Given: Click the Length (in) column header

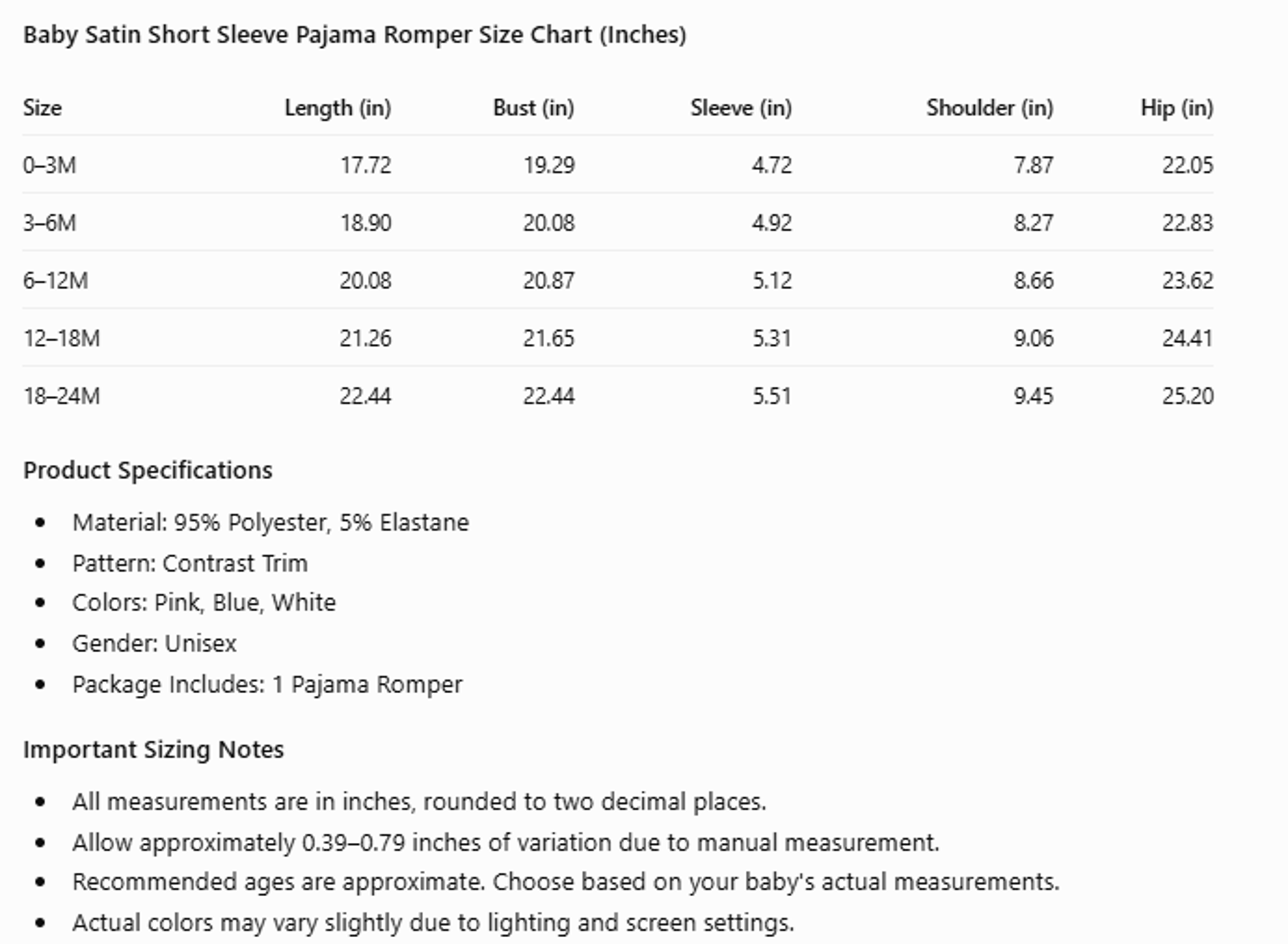Looking at the screenshot, I should [x=338, y=109].
